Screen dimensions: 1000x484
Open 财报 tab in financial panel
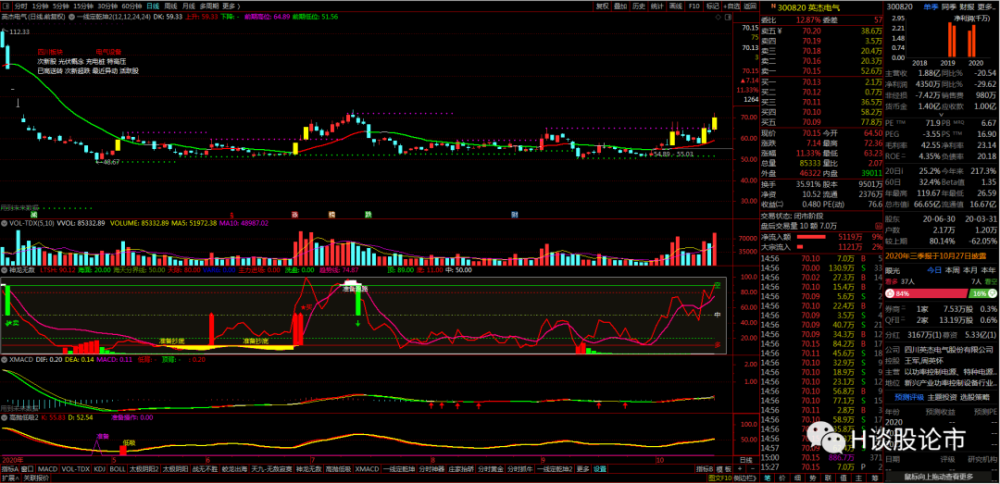coord(967,6)
